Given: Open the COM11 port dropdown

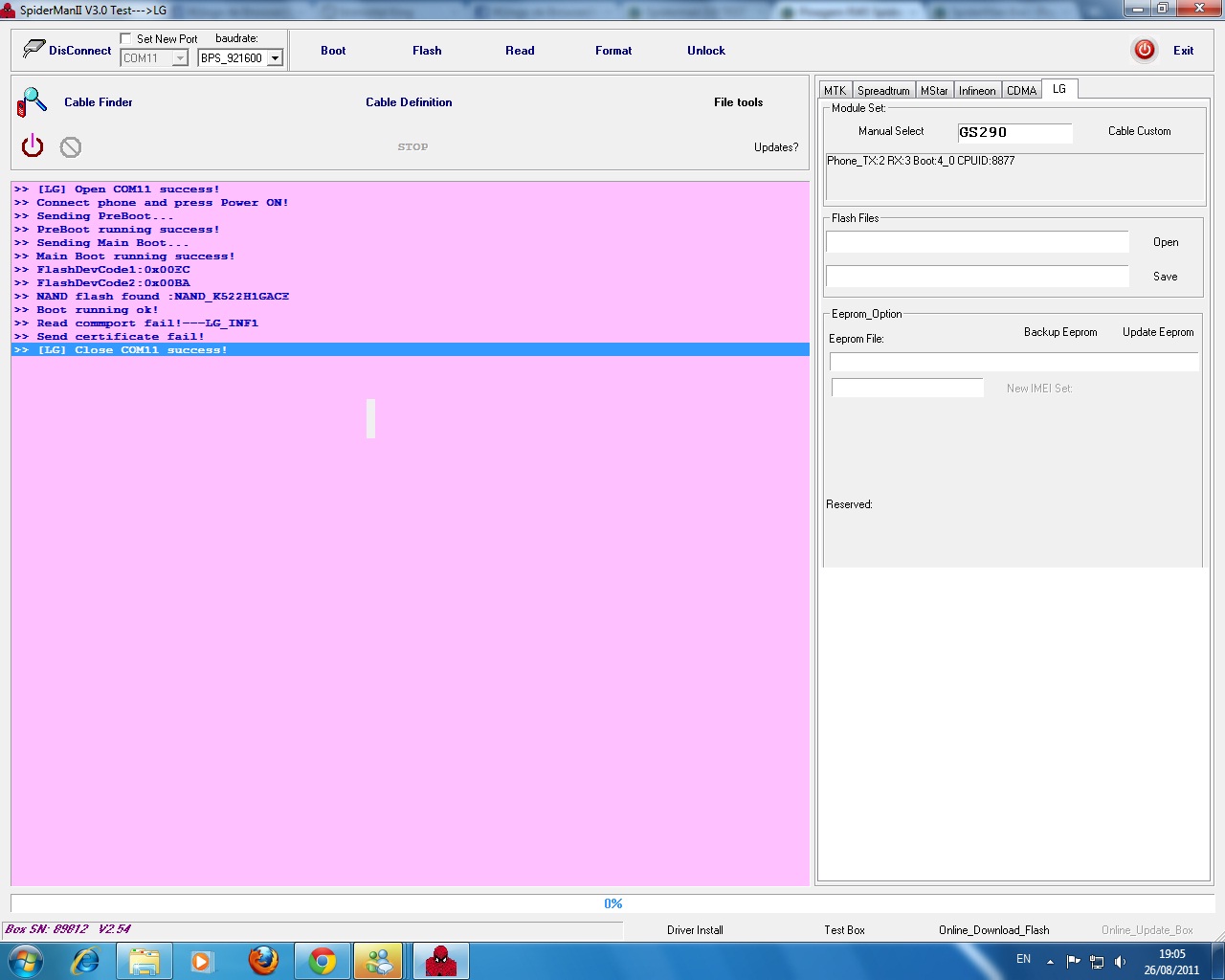Looking at the screenshot, I should 180,58.
